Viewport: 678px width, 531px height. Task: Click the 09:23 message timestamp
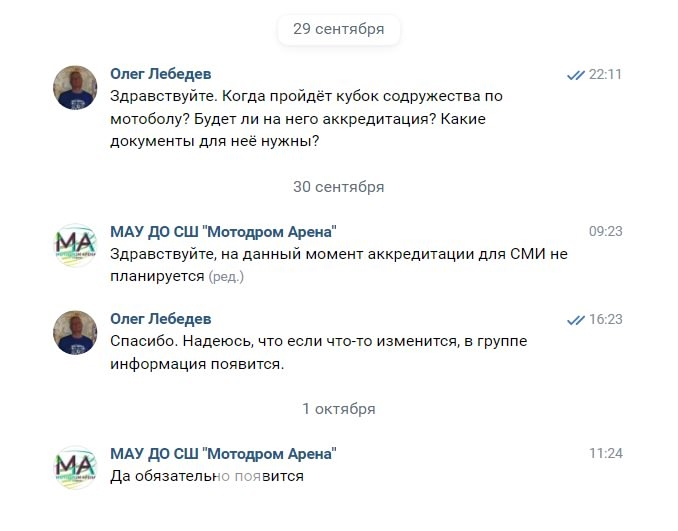click(606, 231)
